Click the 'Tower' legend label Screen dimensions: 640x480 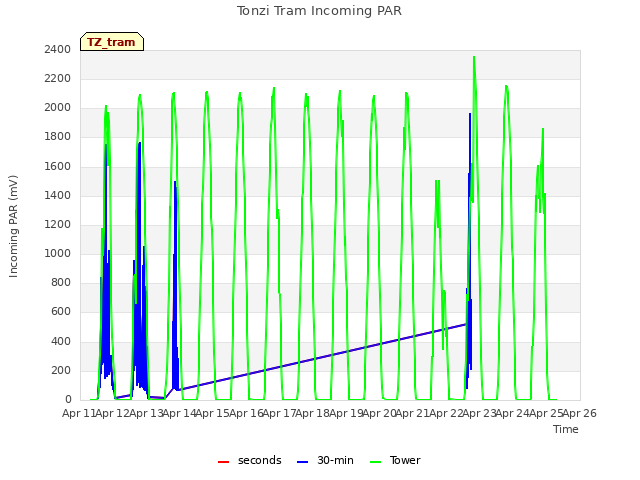tap(405, 460)
